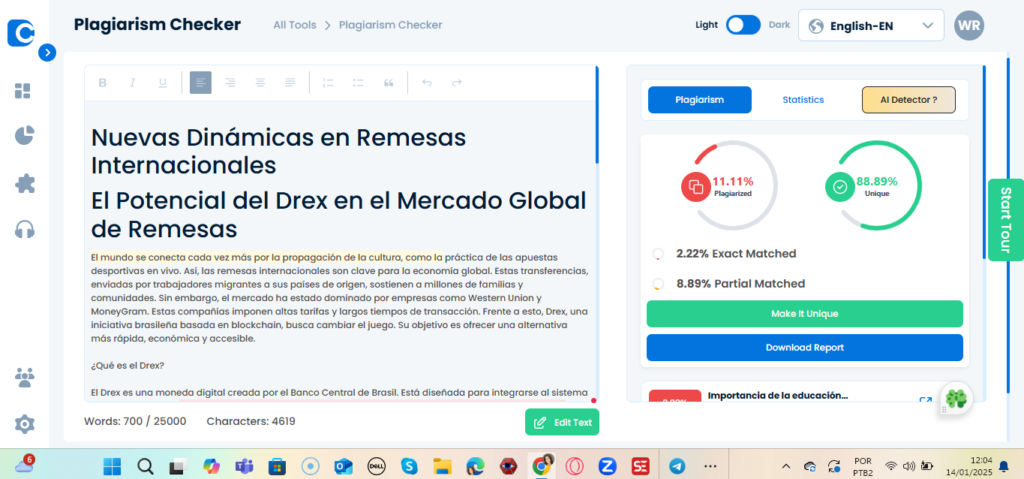The height and width of the screenshot is (479, 1024).
Task: Open Windows taskbar search
Action: pyautogui.click(x=145, y=466)
